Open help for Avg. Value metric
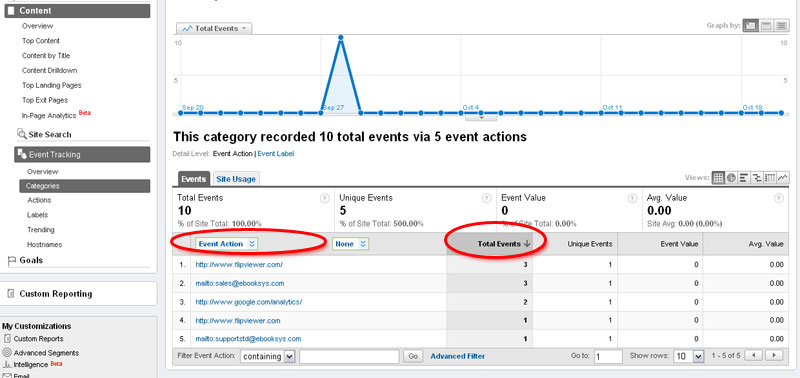This screenshot has width=800, height=378. (x=778, y=198)
